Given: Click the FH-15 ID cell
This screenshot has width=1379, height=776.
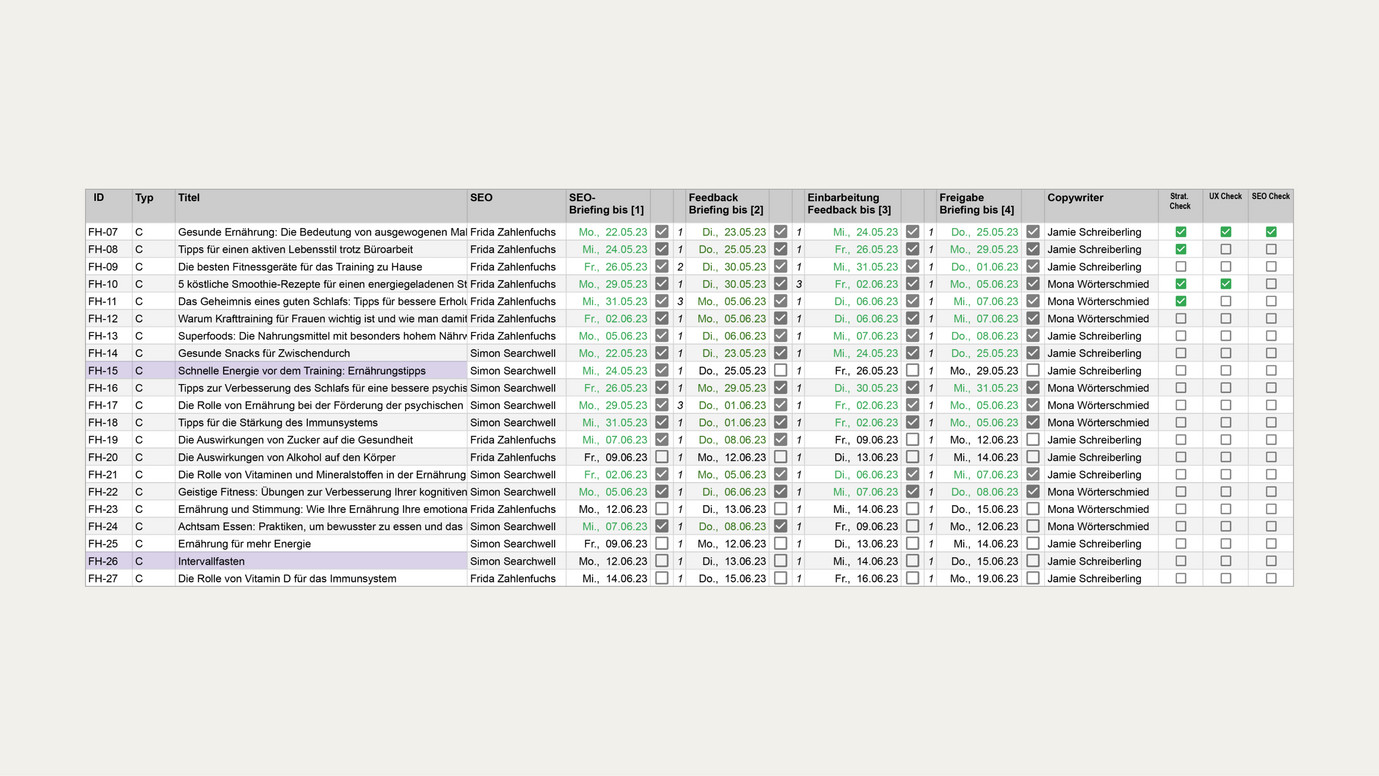Looking at the screenshot, I should click(108, 371).
